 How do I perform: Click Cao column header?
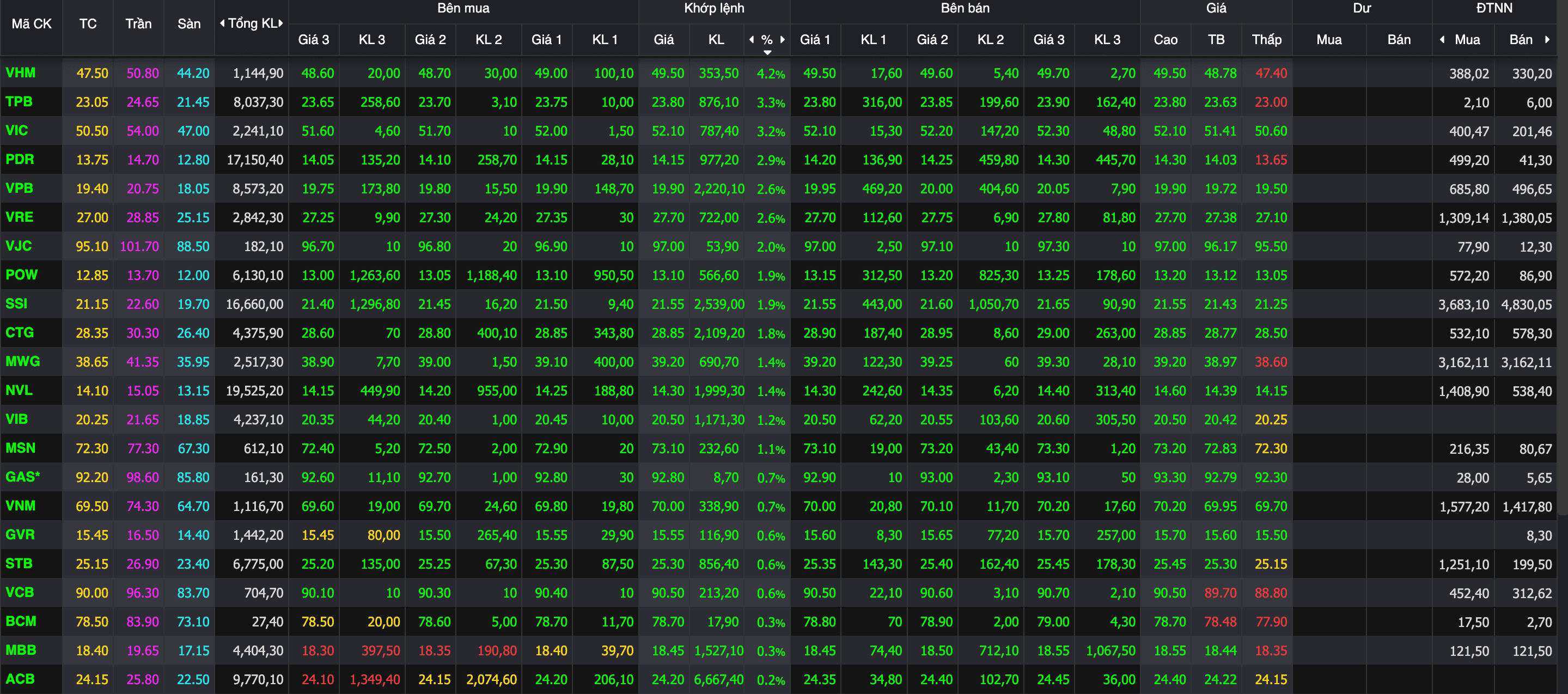pos(1165,40)
